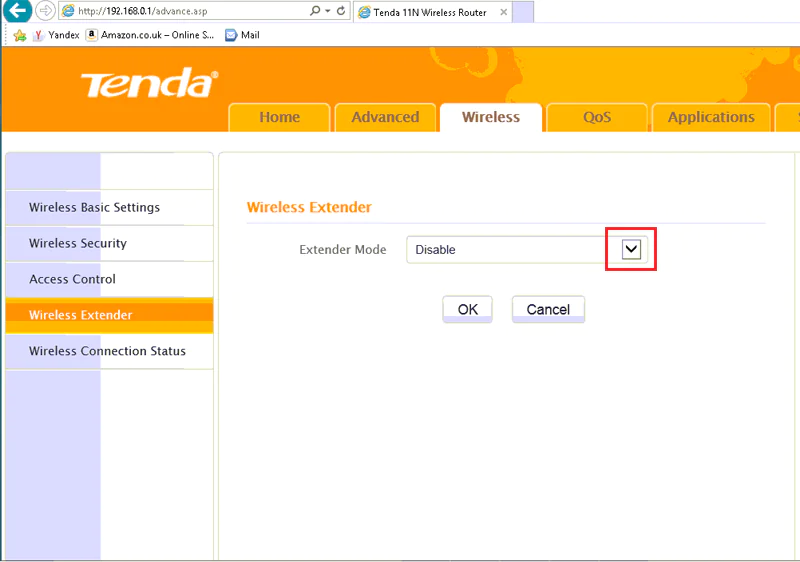Expand the Extender Mode dropdown arrow
Image resolution: width=800 pixels, height=562 pixels.
pyautogui.click(x=631, y=249)
